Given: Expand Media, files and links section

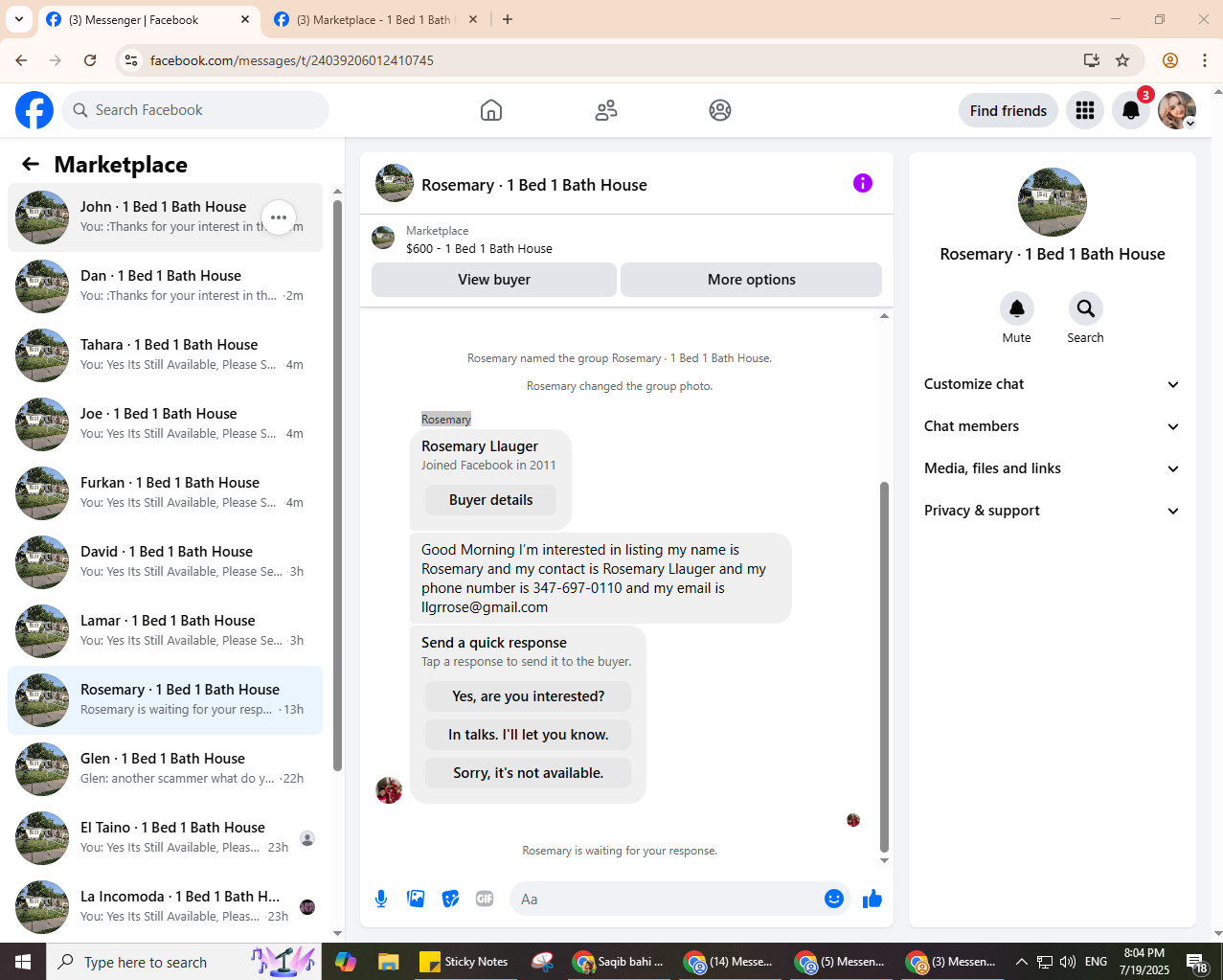Looking at the screenshot, I should [x=1052, y=468].
